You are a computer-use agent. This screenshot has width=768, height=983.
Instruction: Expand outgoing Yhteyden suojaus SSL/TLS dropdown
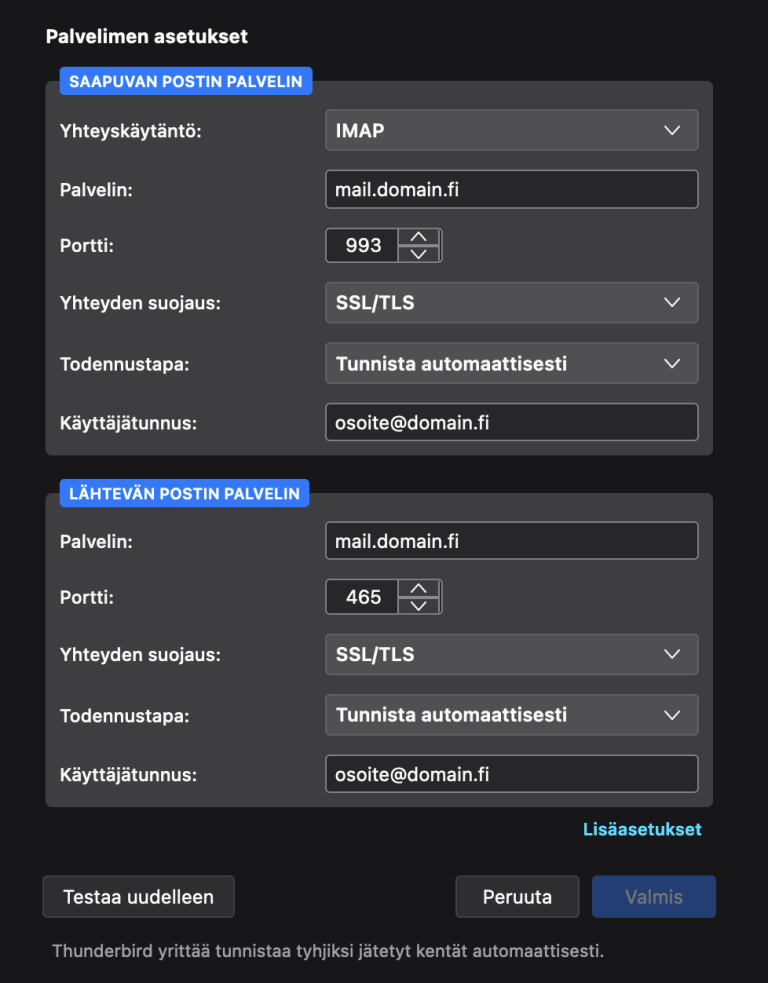[512, 654]
